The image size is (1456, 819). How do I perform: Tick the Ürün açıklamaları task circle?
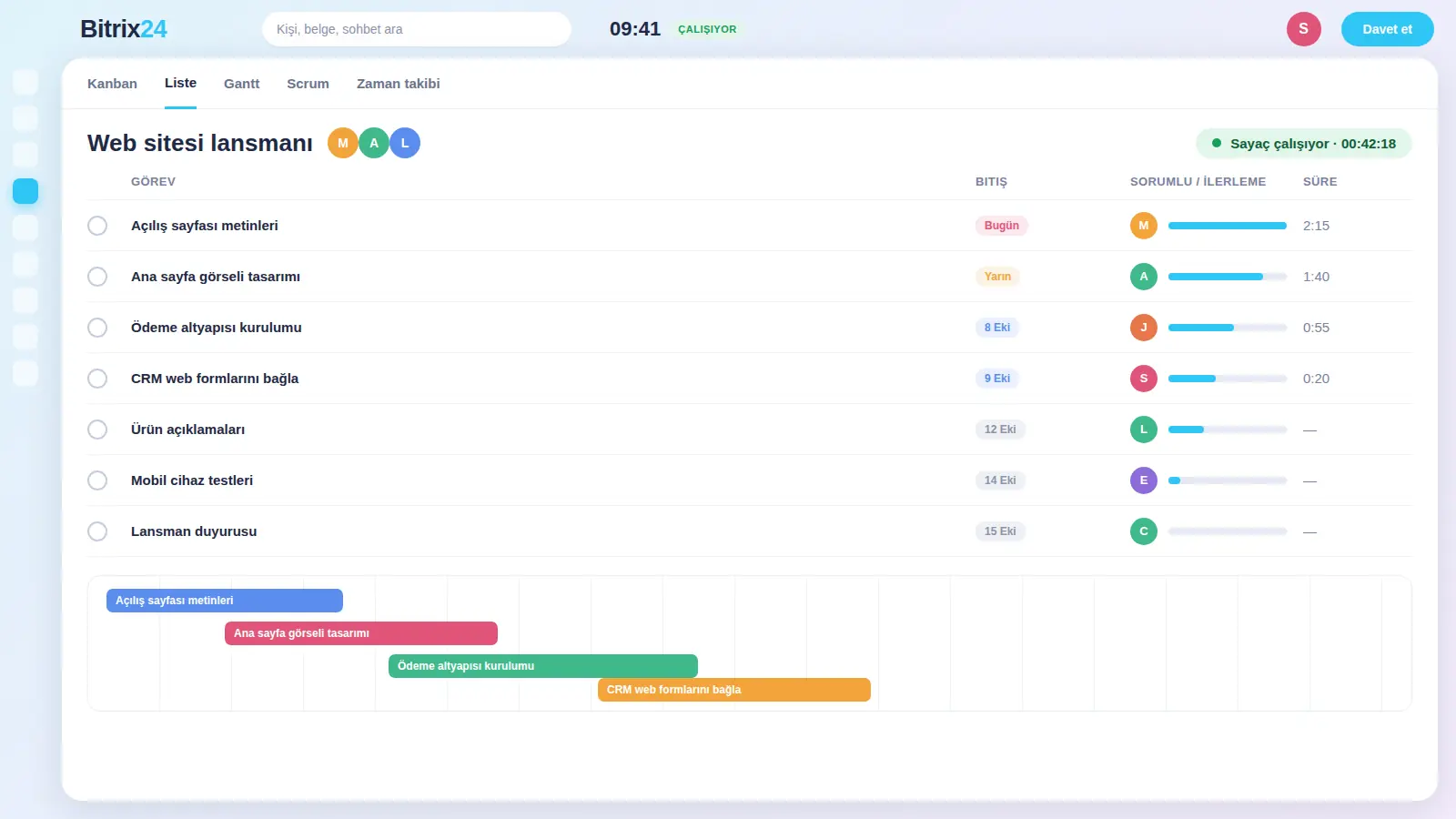tap(97, 430)
